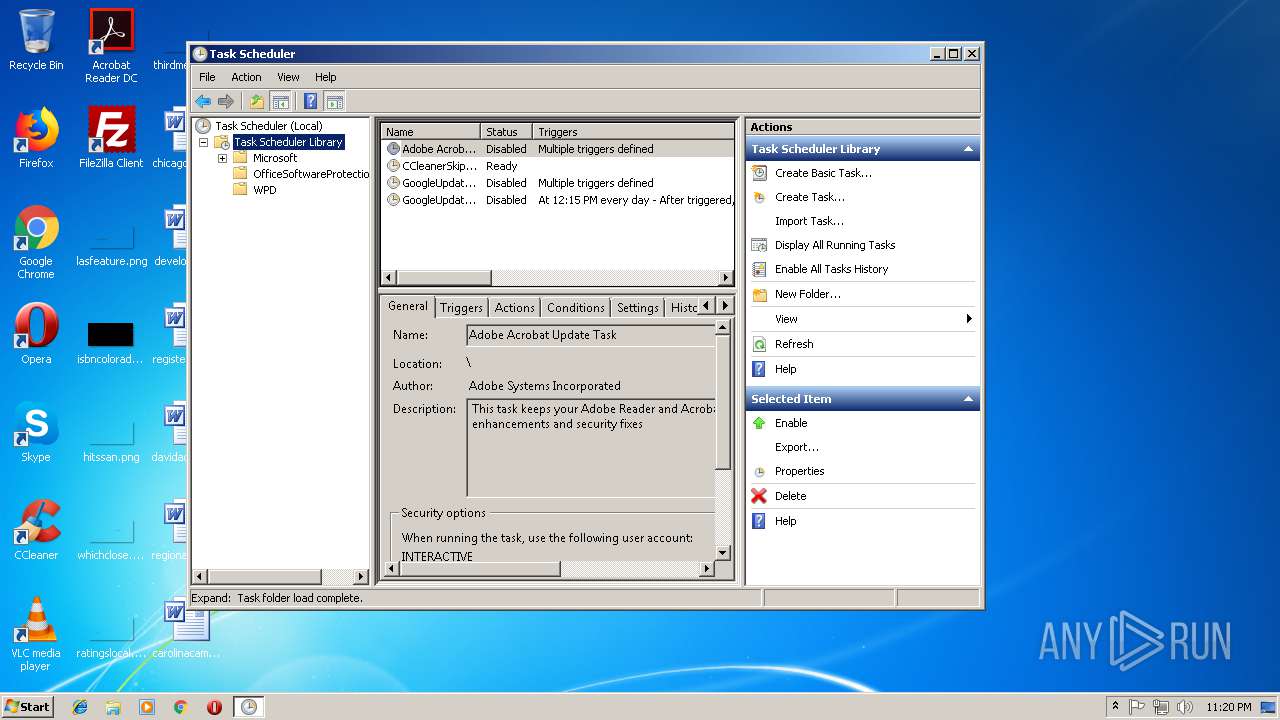This screenshot has height=720, width=1280.
Task: Open the VLC media player desktop icon
Action: [x=36, y=634]
